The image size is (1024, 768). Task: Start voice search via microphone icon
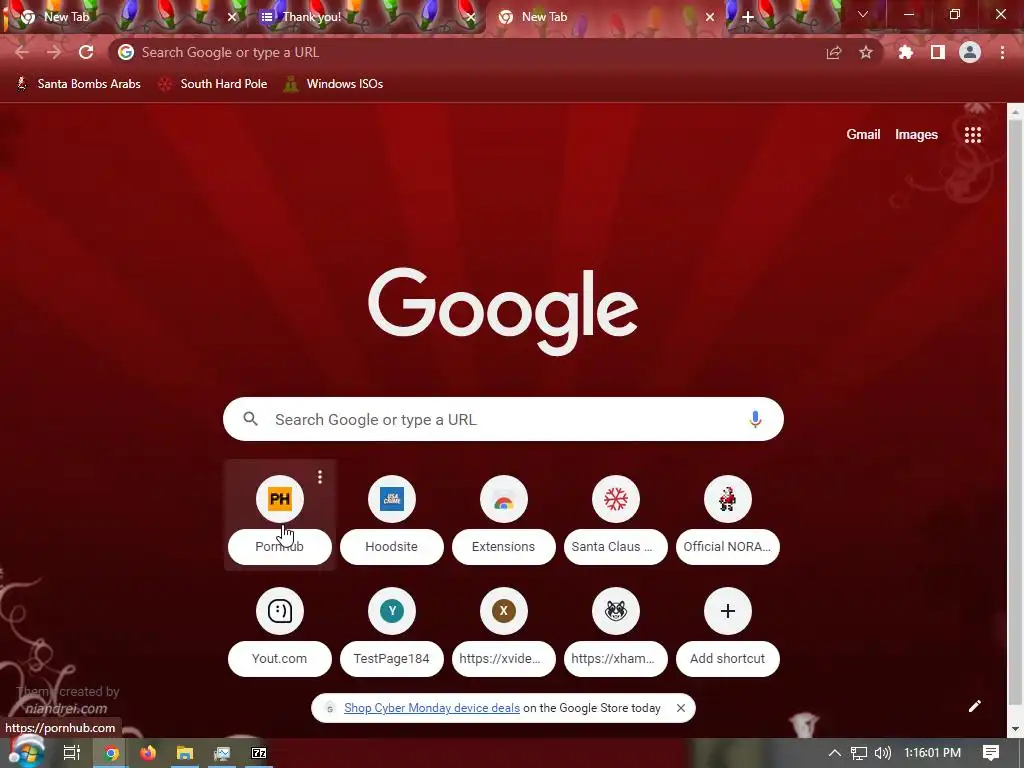point(755,419)
